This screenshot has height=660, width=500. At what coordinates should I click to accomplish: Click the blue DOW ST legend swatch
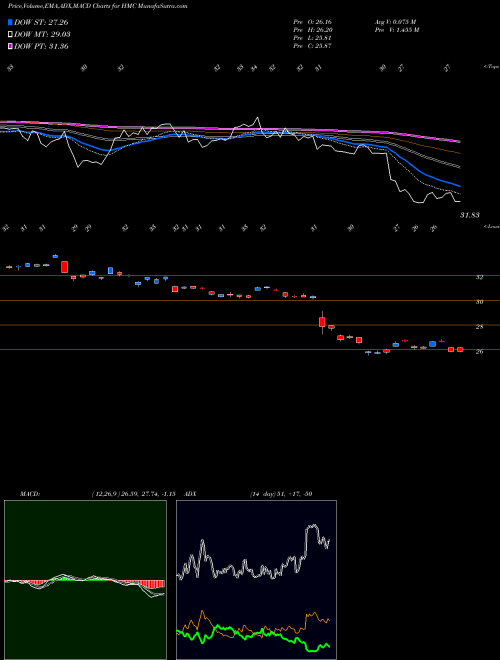[11, 22]
